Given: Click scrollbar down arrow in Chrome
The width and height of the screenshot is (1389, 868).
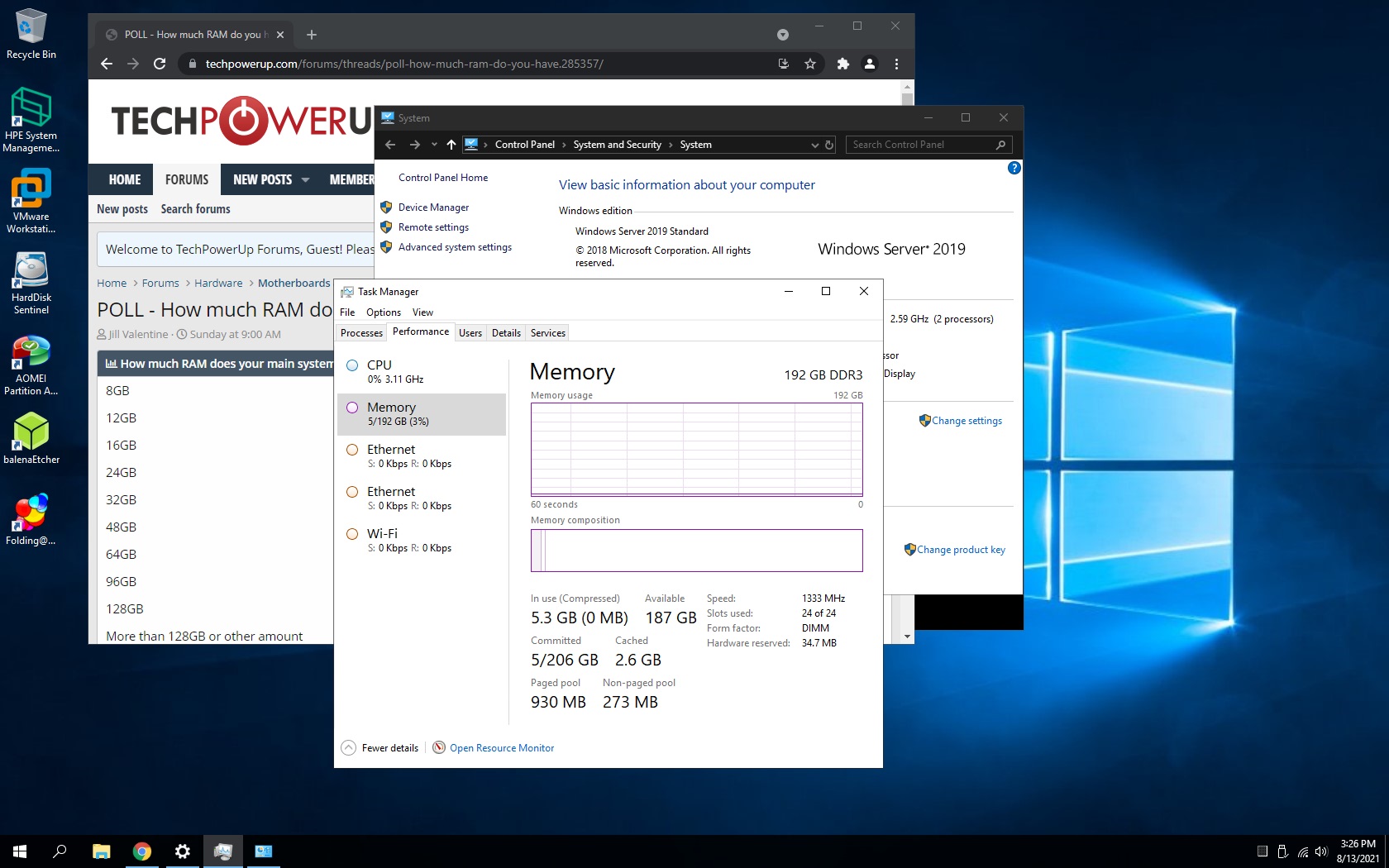Looking at the screenshot, I should [x=907, y=637].
